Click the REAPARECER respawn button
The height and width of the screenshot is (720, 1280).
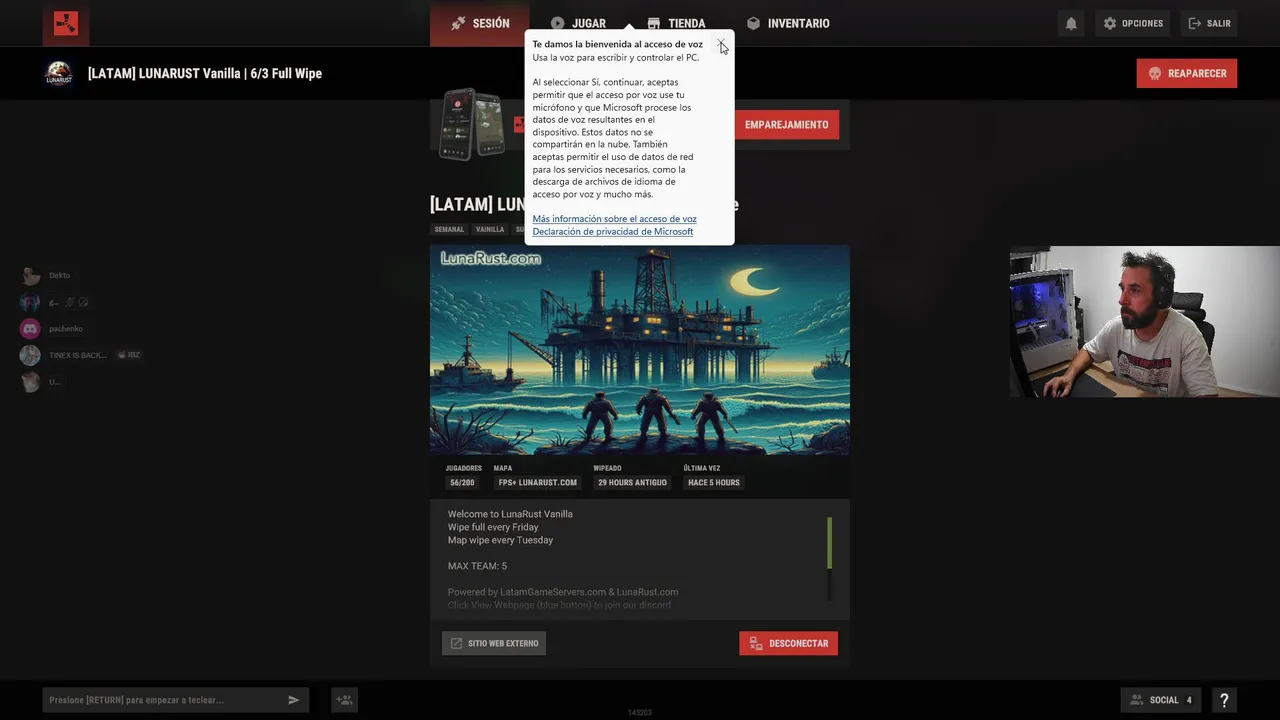(x=1187, y=73)
